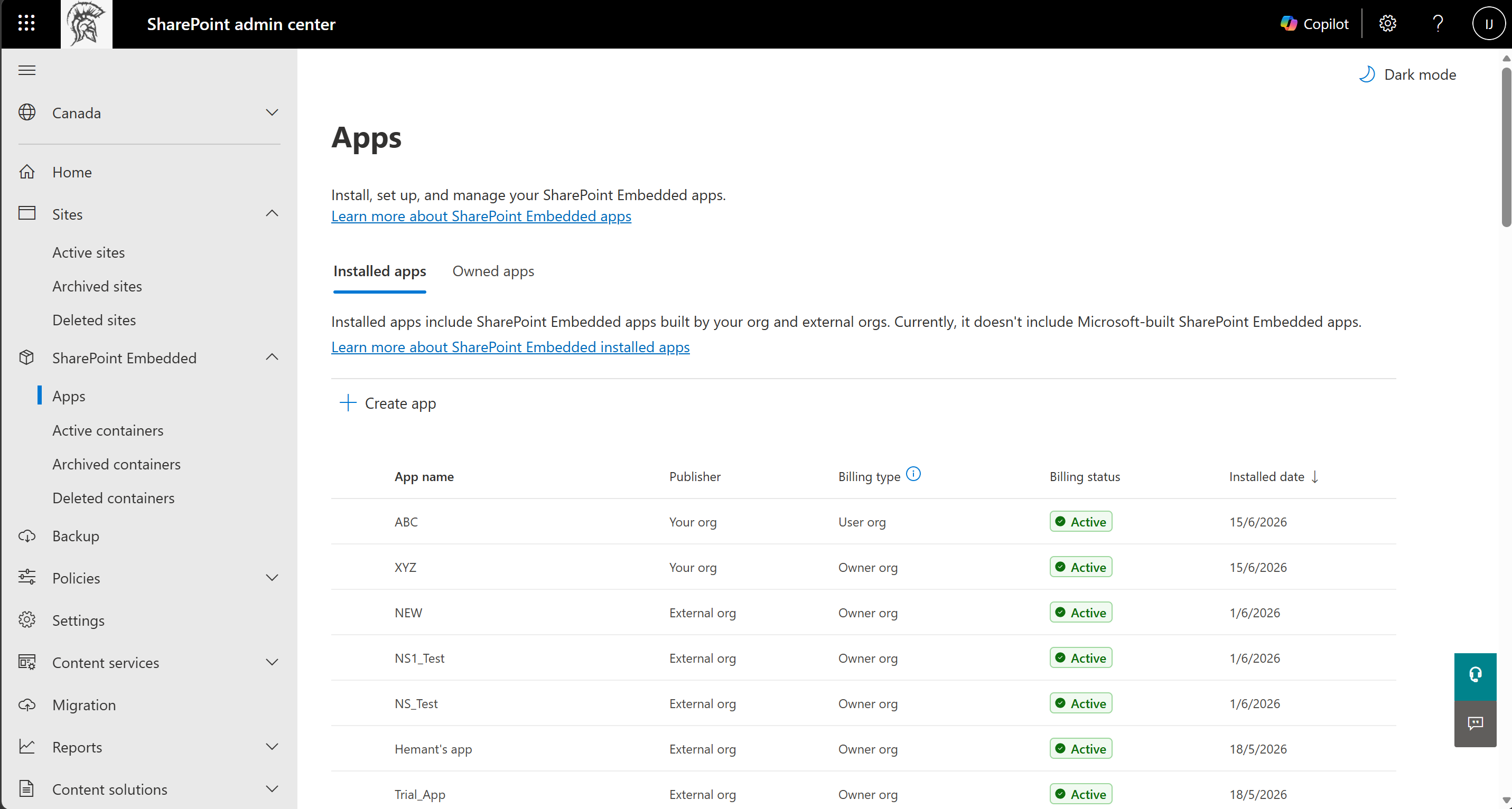Sort by Billing status column header
The image size is (1512, 809).
pos(1085,477)
